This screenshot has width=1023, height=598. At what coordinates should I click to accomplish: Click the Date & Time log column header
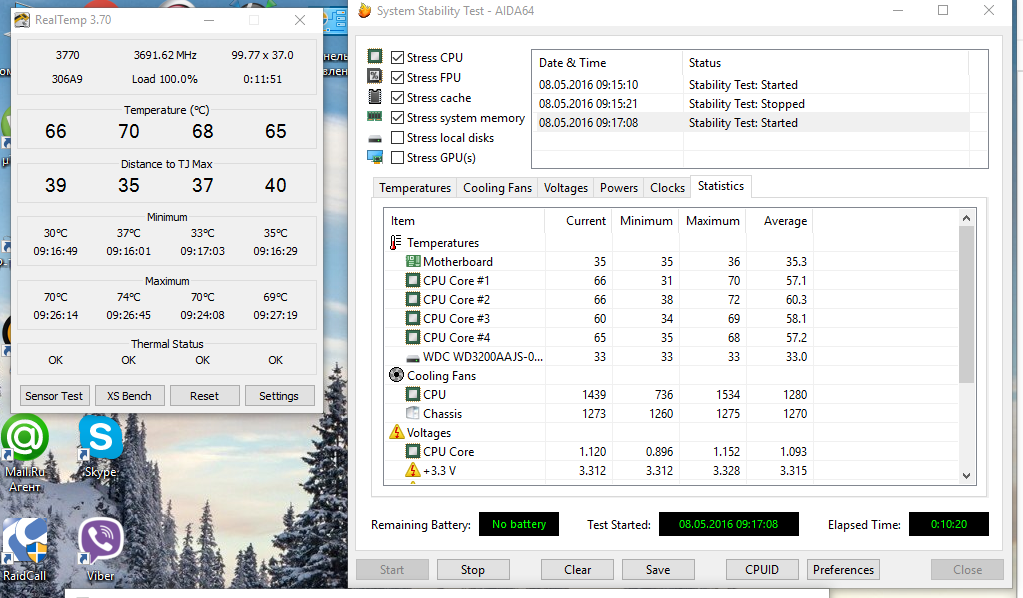(607, 63)
